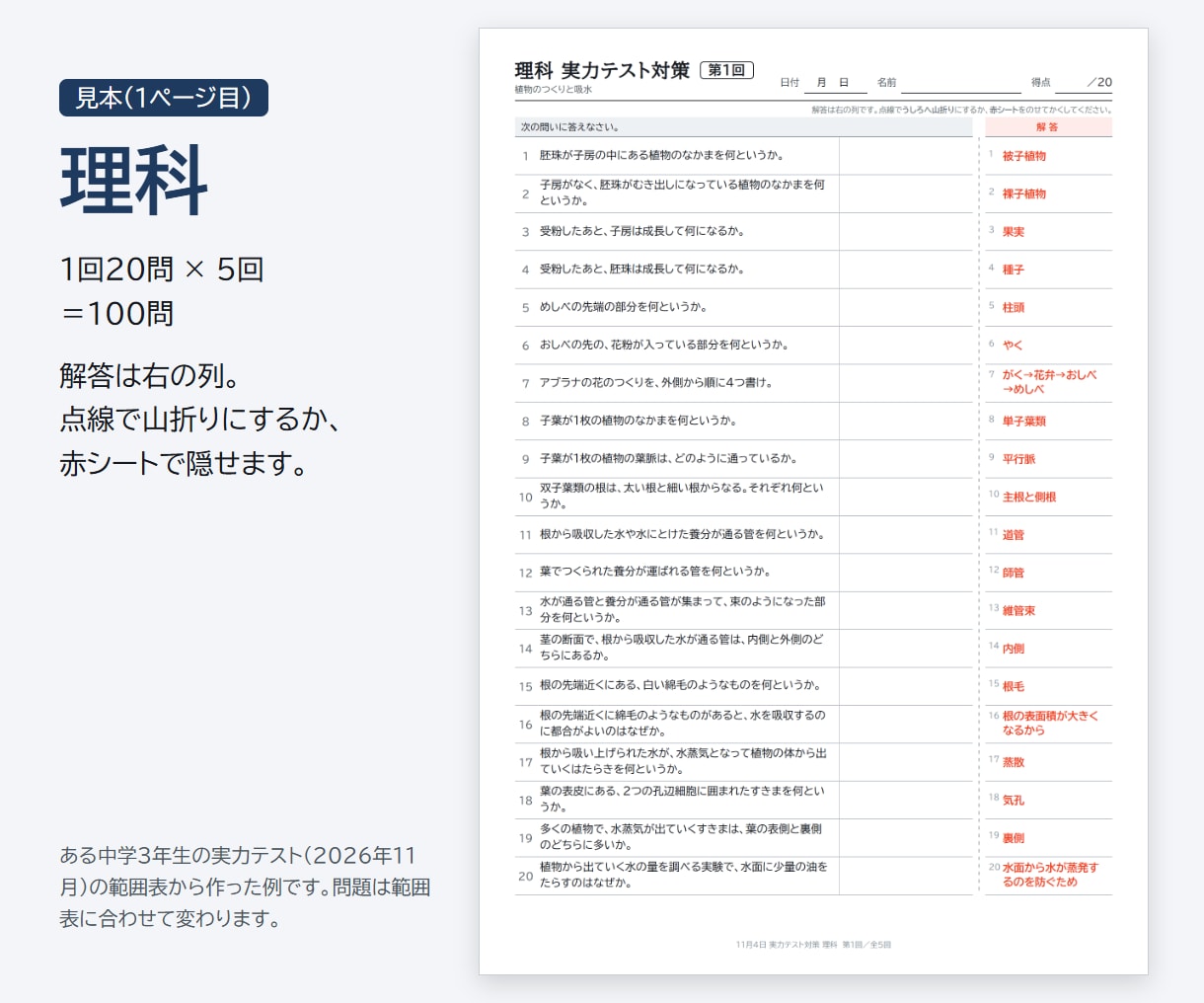
Task: Click the 解答 column header
Action: (x=1048, y=127)
